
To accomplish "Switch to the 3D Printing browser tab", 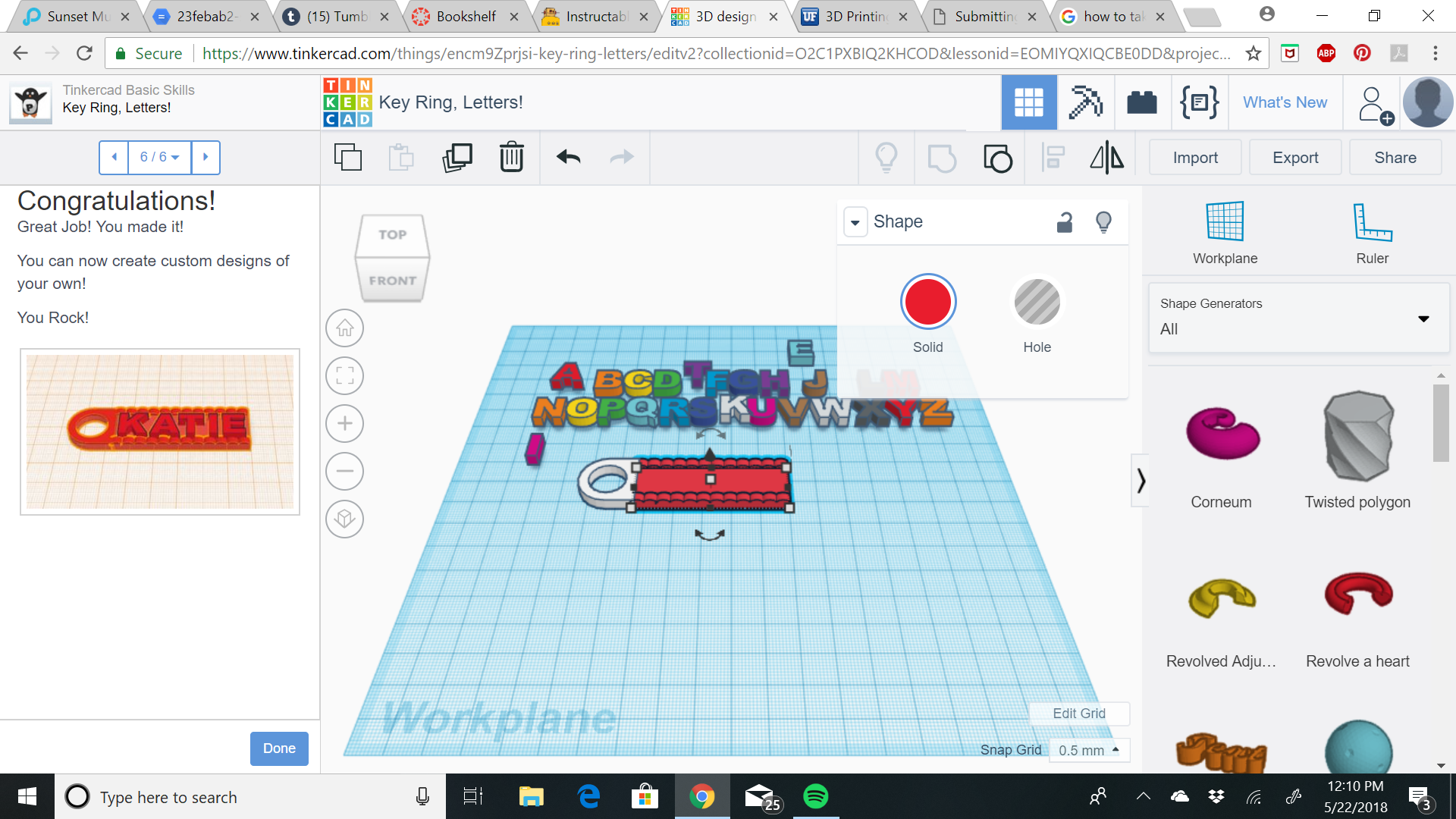I will click(855, 15).
